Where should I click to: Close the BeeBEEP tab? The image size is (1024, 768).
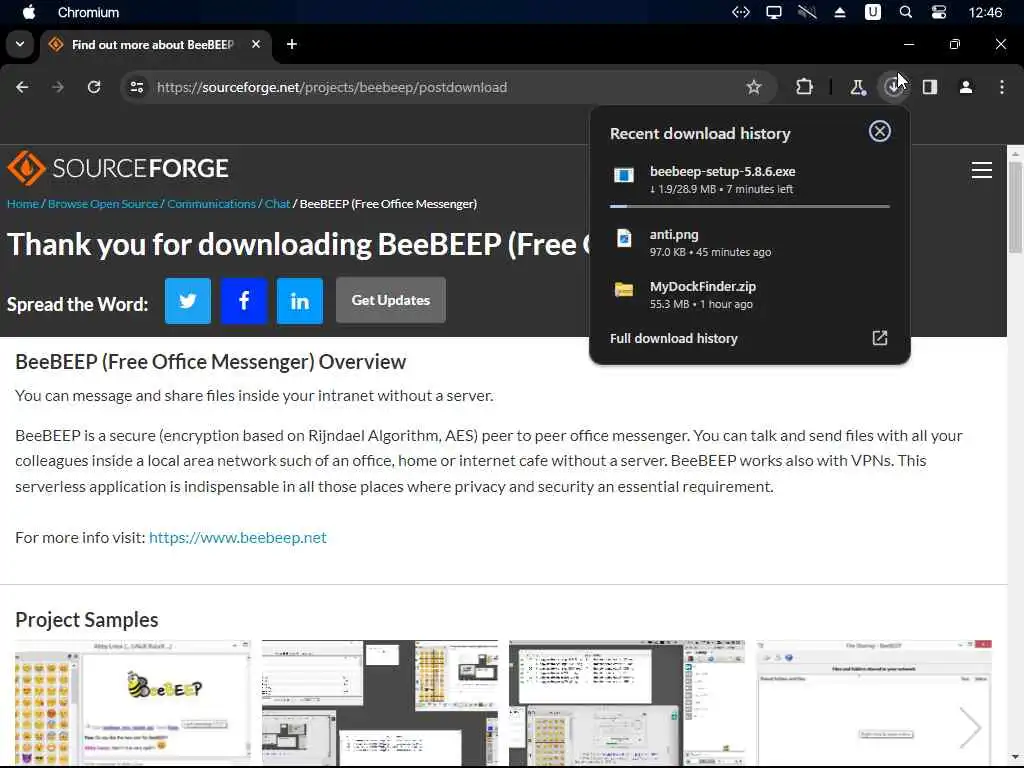tap(256, 44)
